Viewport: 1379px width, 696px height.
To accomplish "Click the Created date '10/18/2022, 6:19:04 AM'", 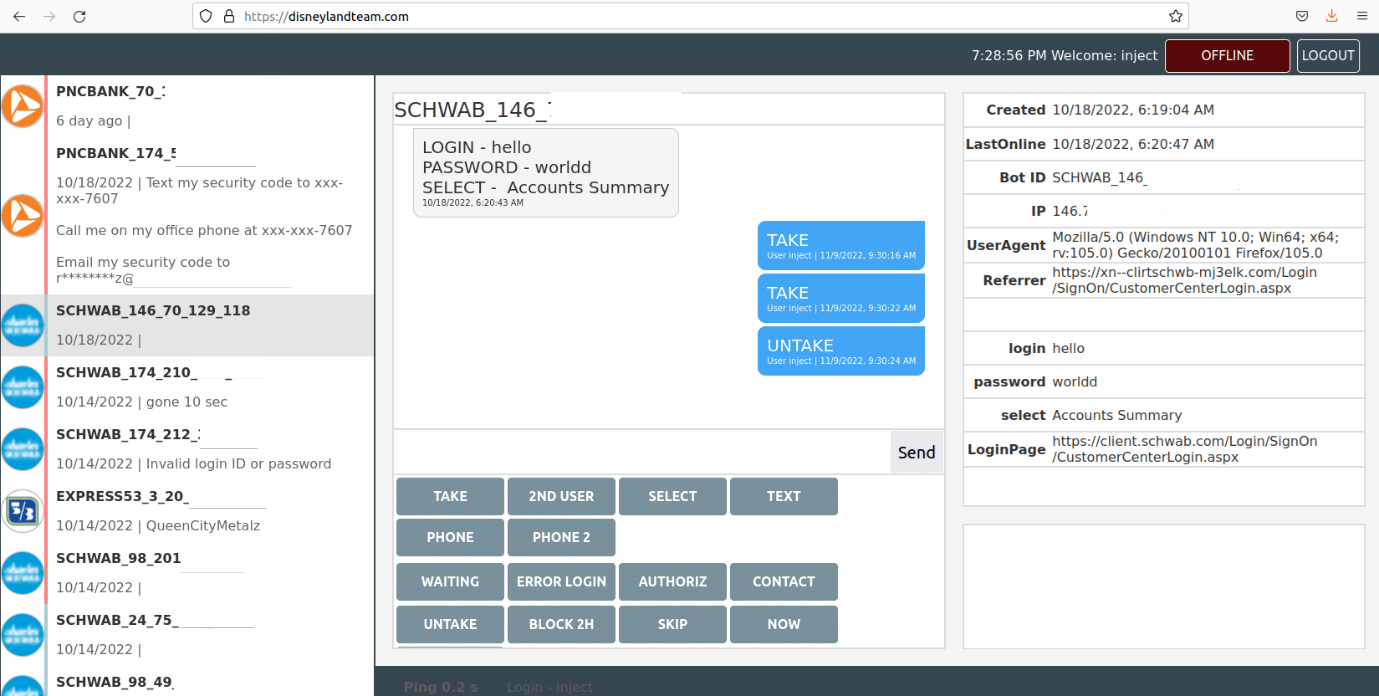I will (1133, 110).
